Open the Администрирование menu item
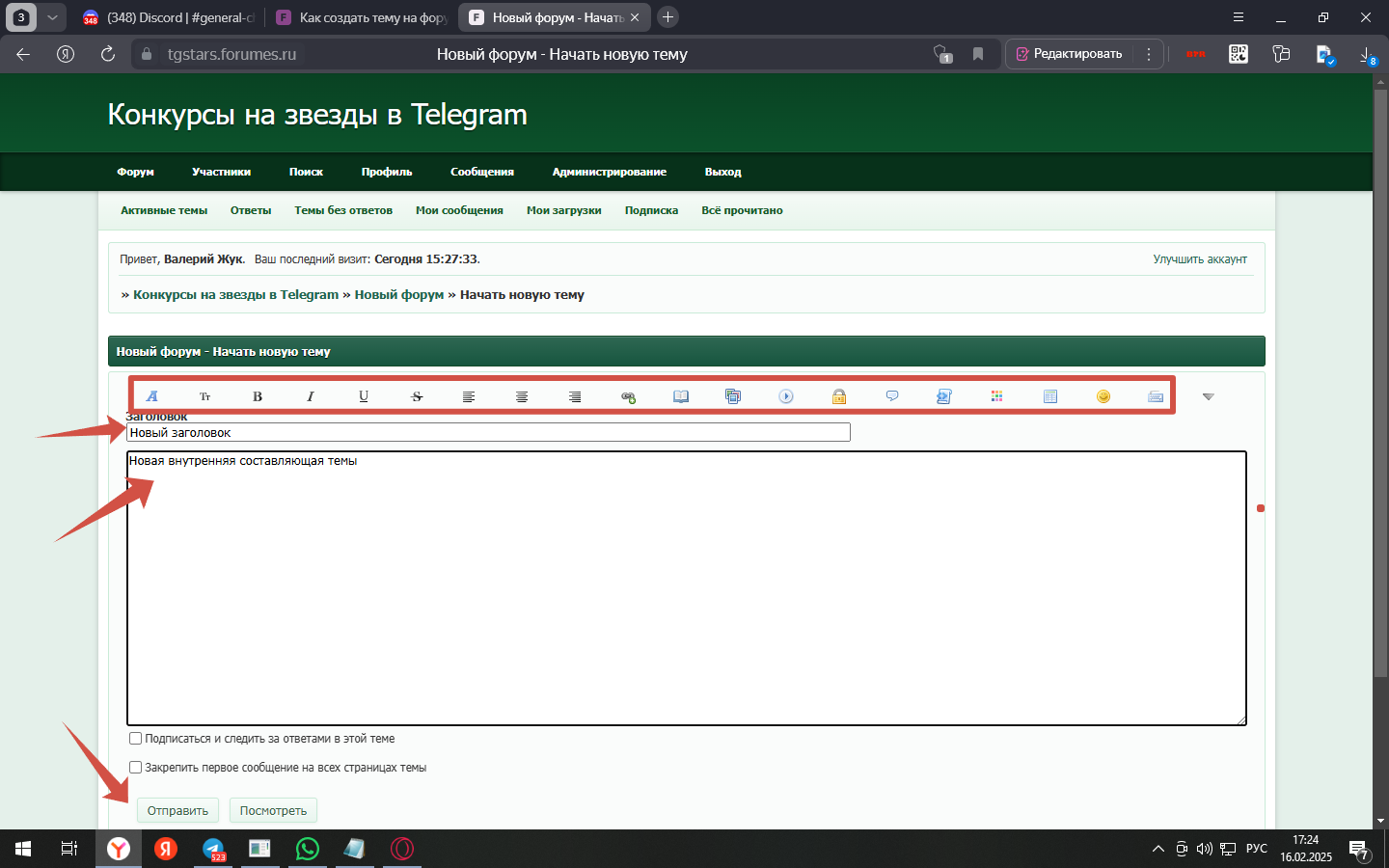The height and width of the screenshot is (868, 1389). (x=610, y=172)
